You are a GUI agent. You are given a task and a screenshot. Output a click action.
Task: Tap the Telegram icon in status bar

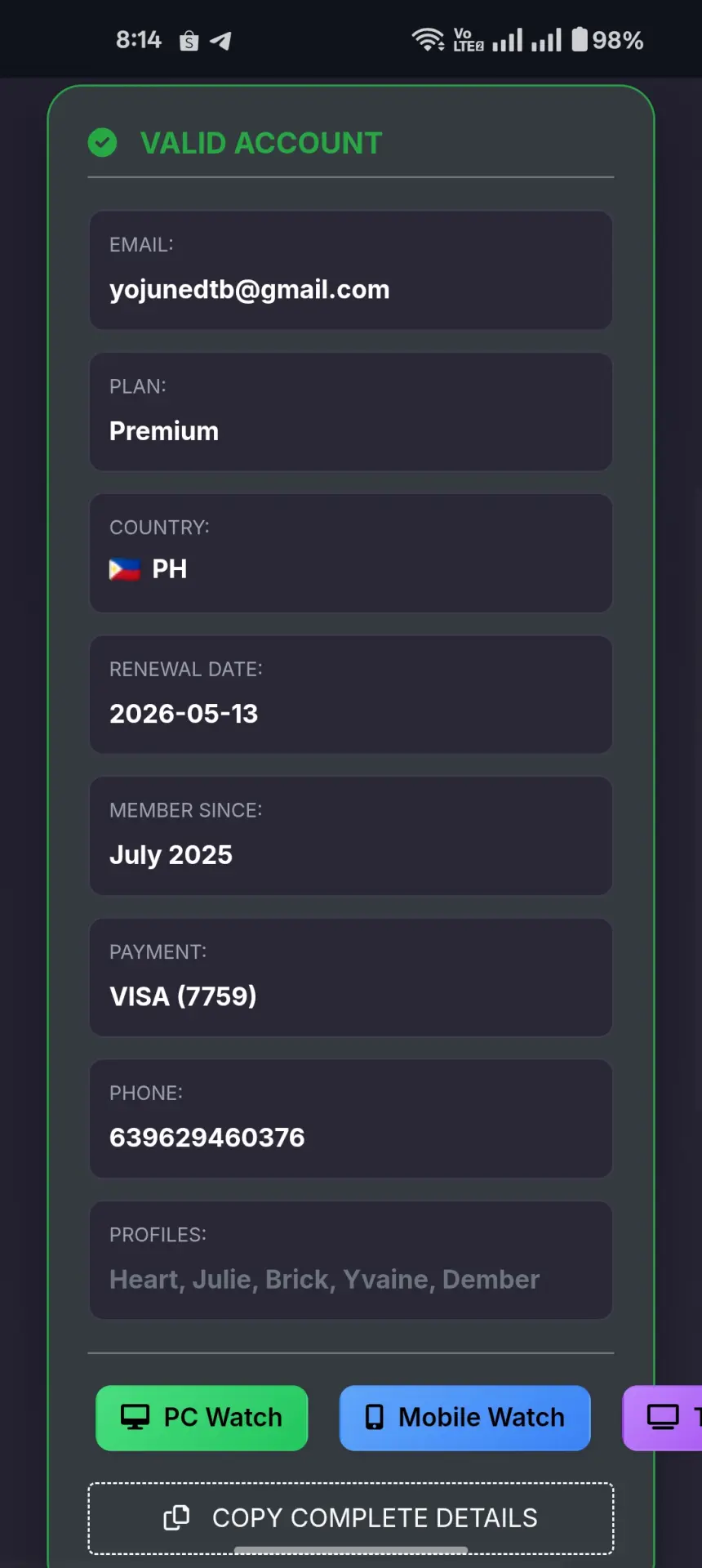click(x=220, y=41)
